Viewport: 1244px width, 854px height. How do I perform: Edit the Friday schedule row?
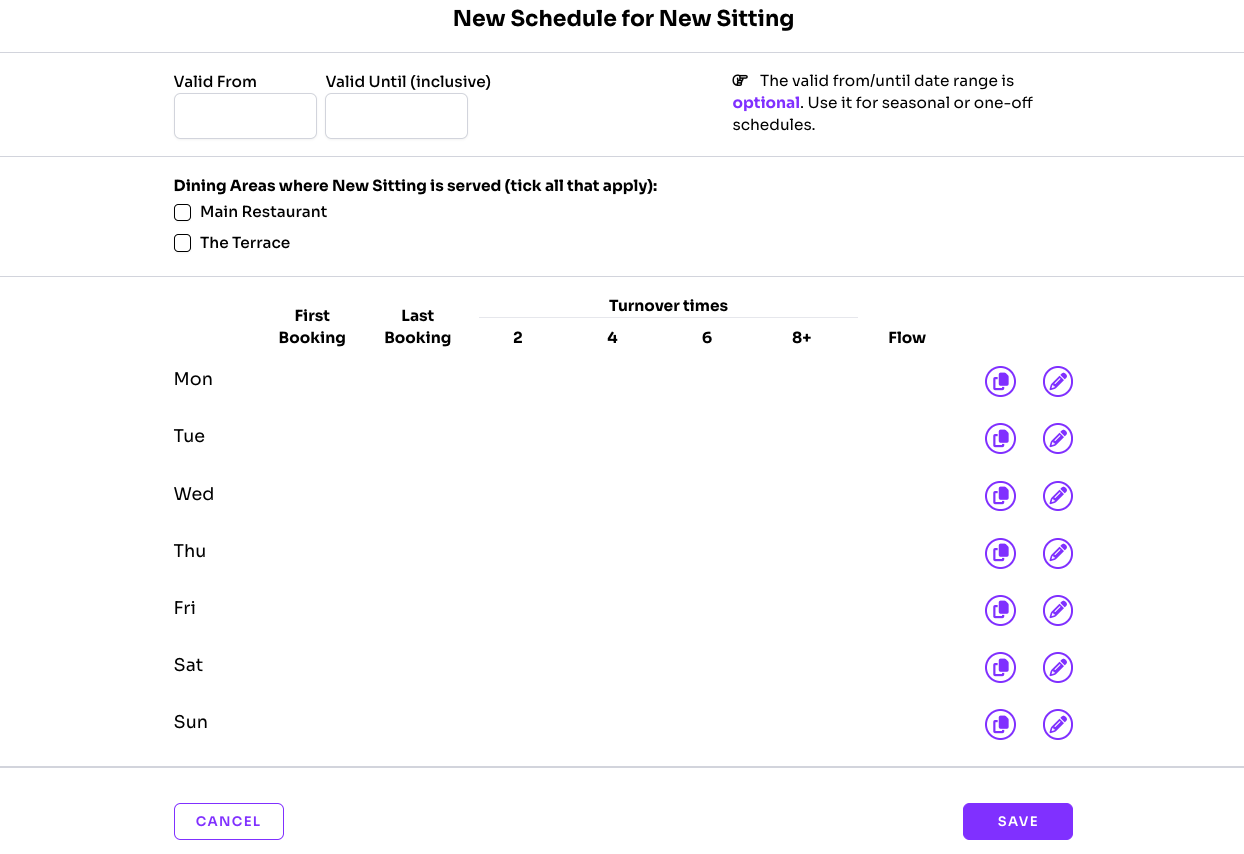coord(1058,610)
